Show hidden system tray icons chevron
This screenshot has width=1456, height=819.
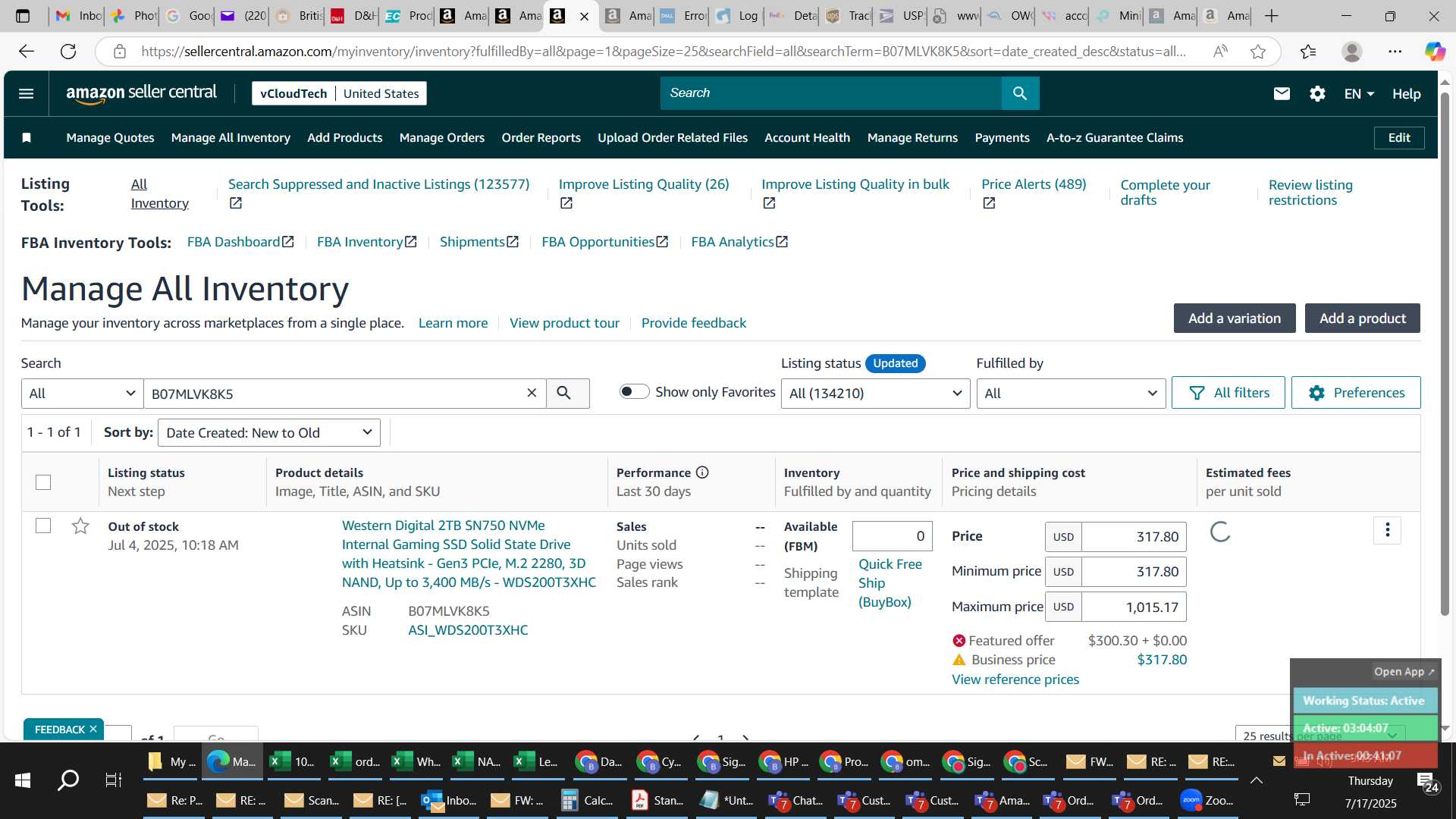tap(1257, 780)
